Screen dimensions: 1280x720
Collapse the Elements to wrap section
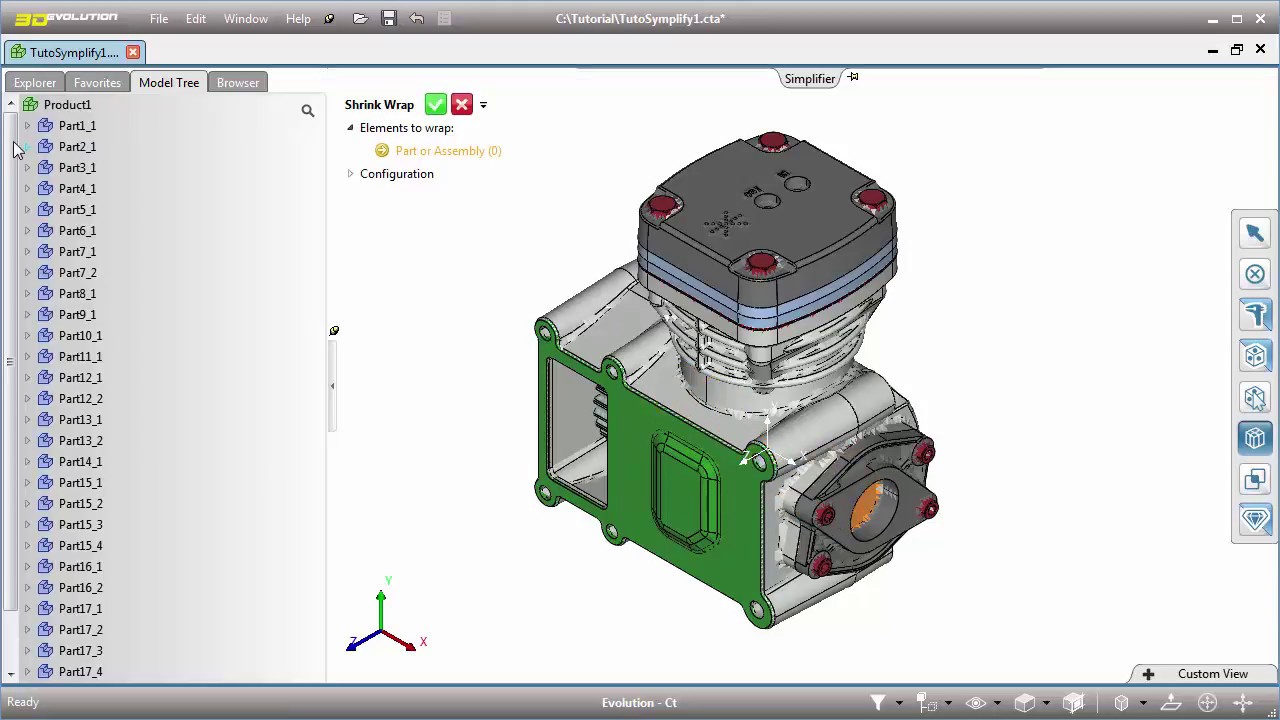(x=350, y=128)
